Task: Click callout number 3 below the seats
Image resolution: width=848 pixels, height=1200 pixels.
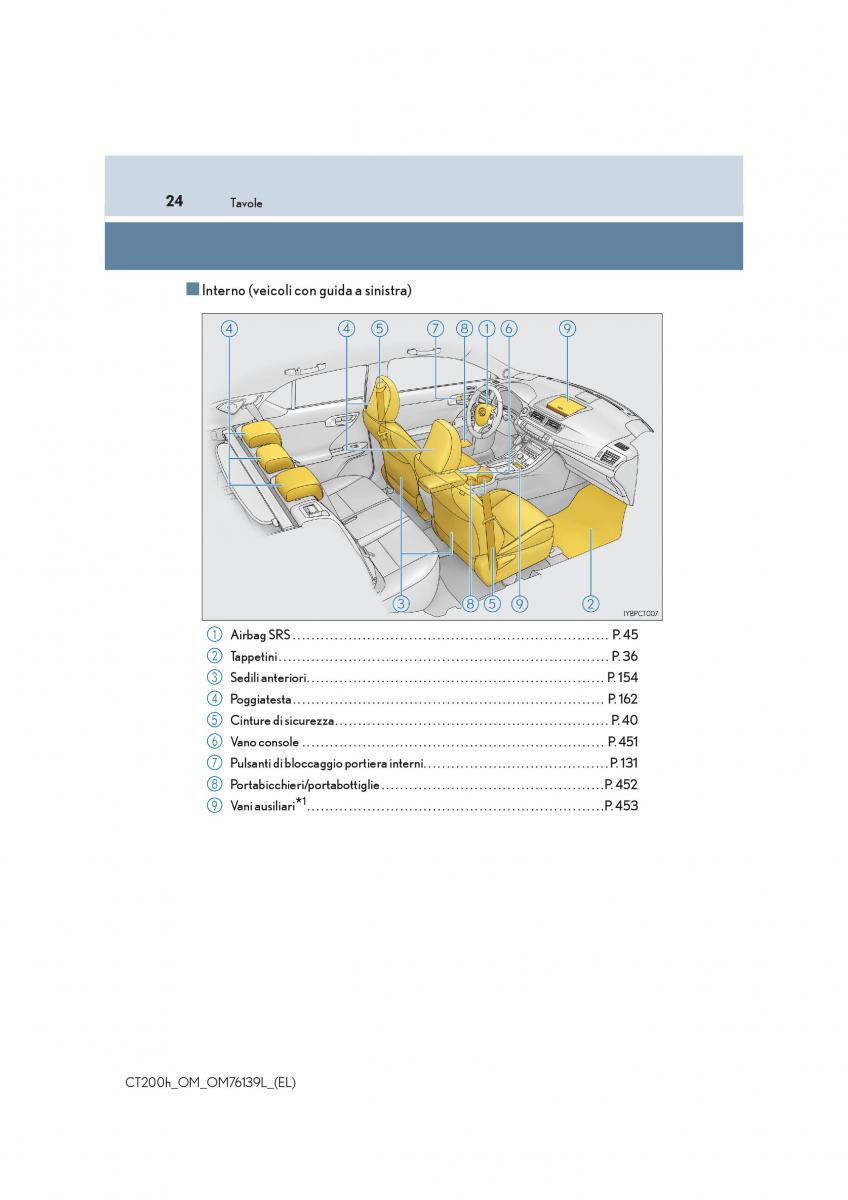Action: tap(400, 603)
